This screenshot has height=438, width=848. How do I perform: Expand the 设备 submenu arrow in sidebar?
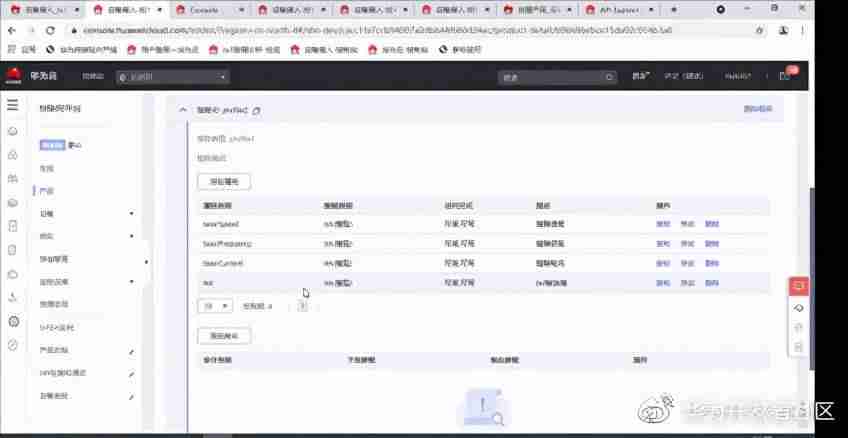click(131, 214)
